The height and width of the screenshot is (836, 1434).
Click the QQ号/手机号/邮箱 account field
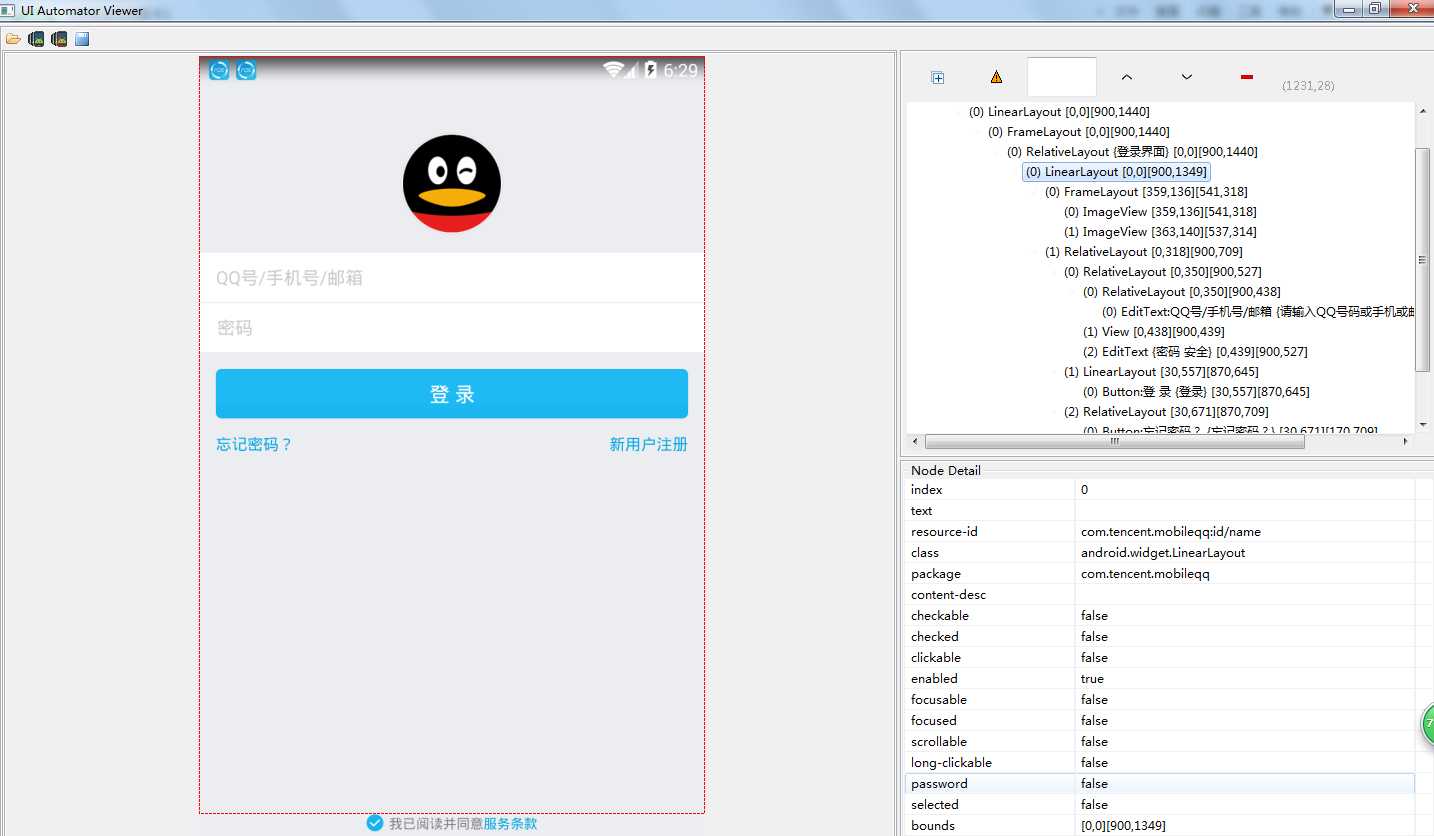[x=452, y=278]
